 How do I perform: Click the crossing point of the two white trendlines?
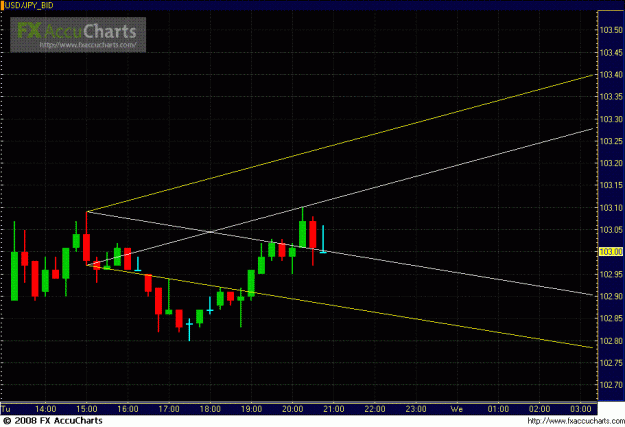tap(210, 231)
